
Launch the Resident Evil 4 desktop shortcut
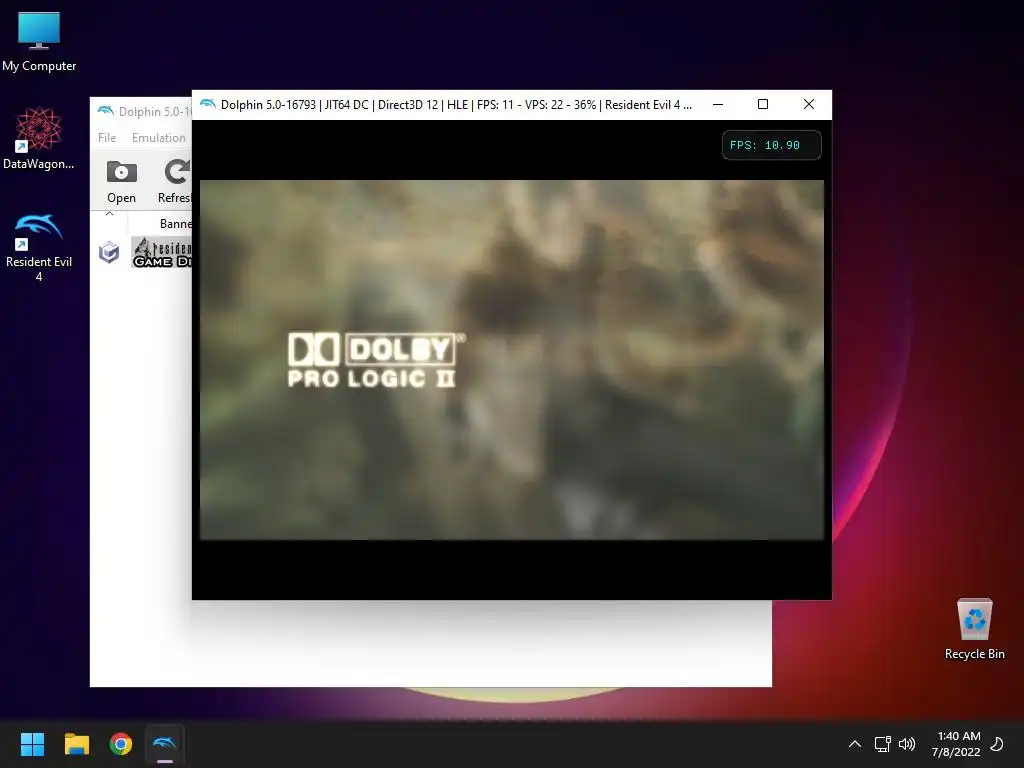point(39,247)
